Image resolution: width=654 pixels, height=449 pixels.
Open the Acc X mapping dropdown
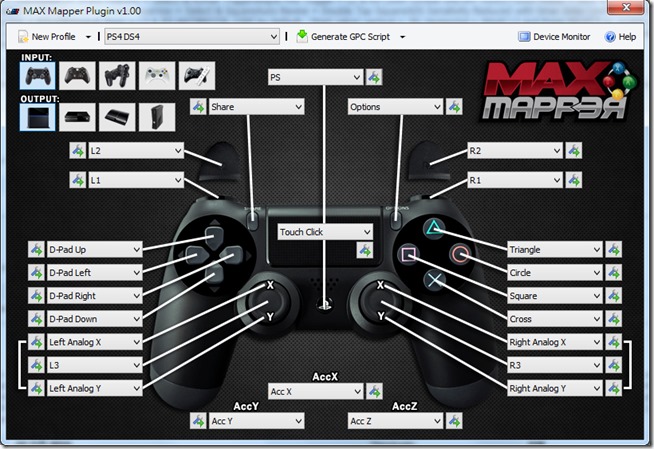(x=315, y=391)
